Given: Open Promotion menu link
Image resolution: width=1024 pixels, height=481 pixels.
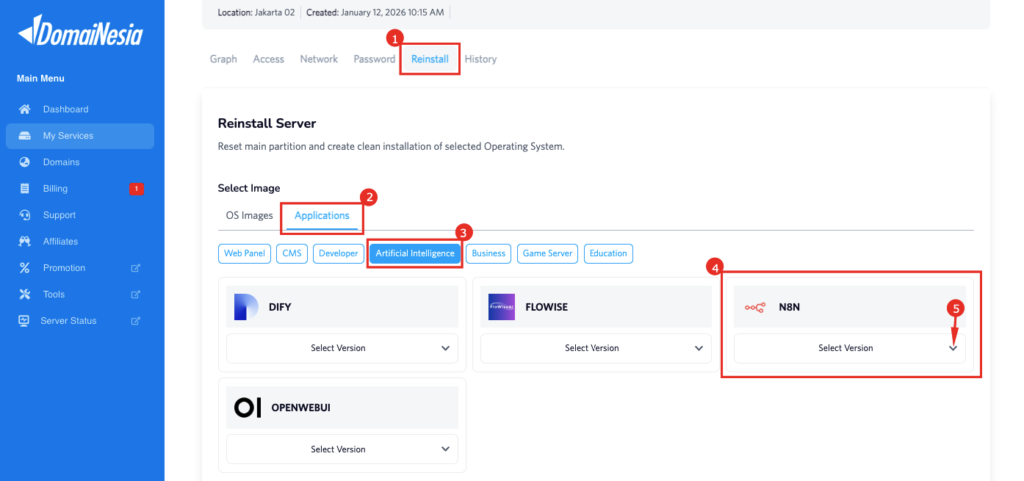Looking at the screenshot, I should (80, 268).
